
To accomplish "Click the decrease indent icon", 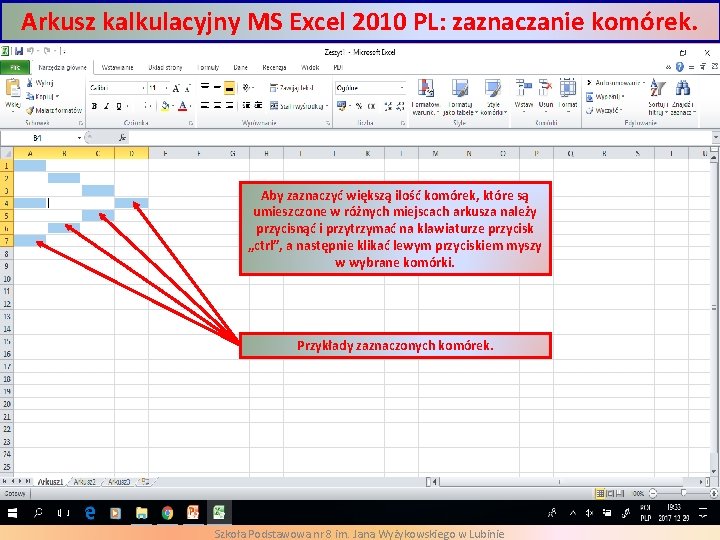I will (x=247, y=106).
